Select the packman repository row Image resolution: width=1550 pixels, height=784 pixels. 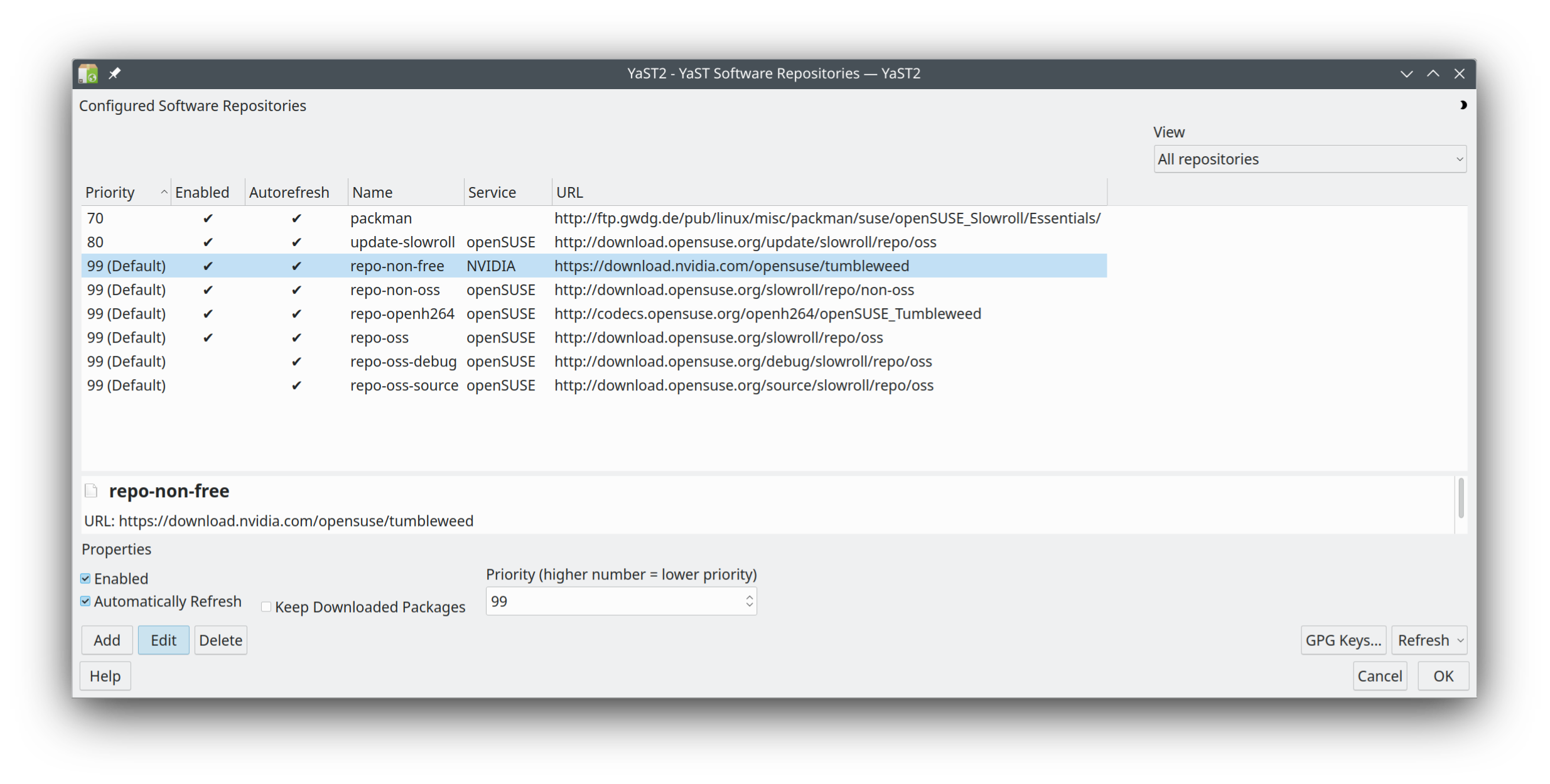click(x=594, y=218)
